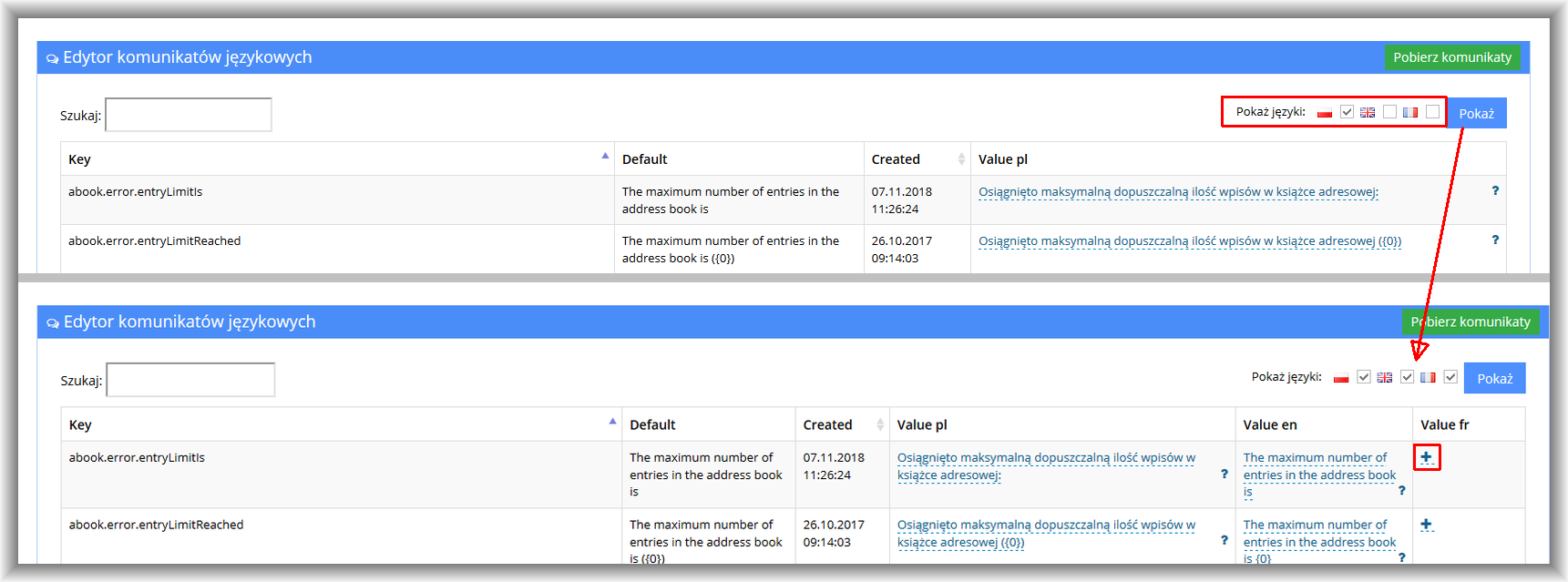Click help icon beside English entryLimitIs value, lower panel
This screenshot has height=582, width=1568.
pyautogui.click(x=1401, y=491)
